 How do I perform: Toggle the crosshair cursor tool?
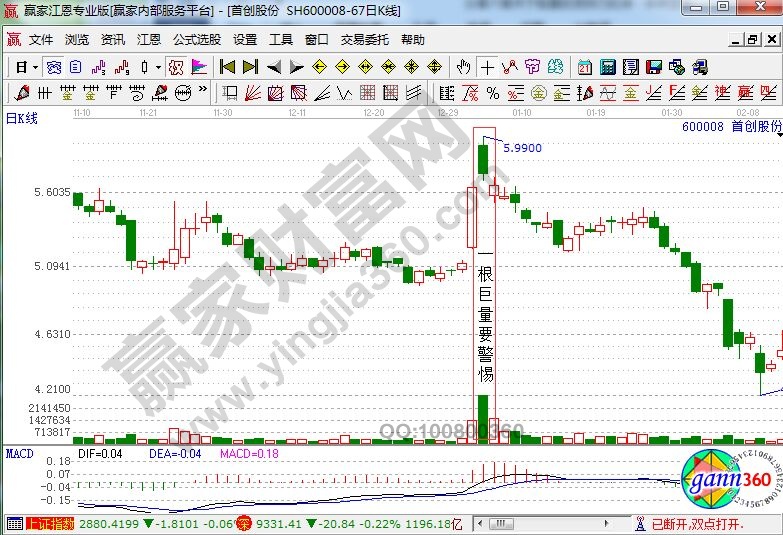(x=487, y=67)
